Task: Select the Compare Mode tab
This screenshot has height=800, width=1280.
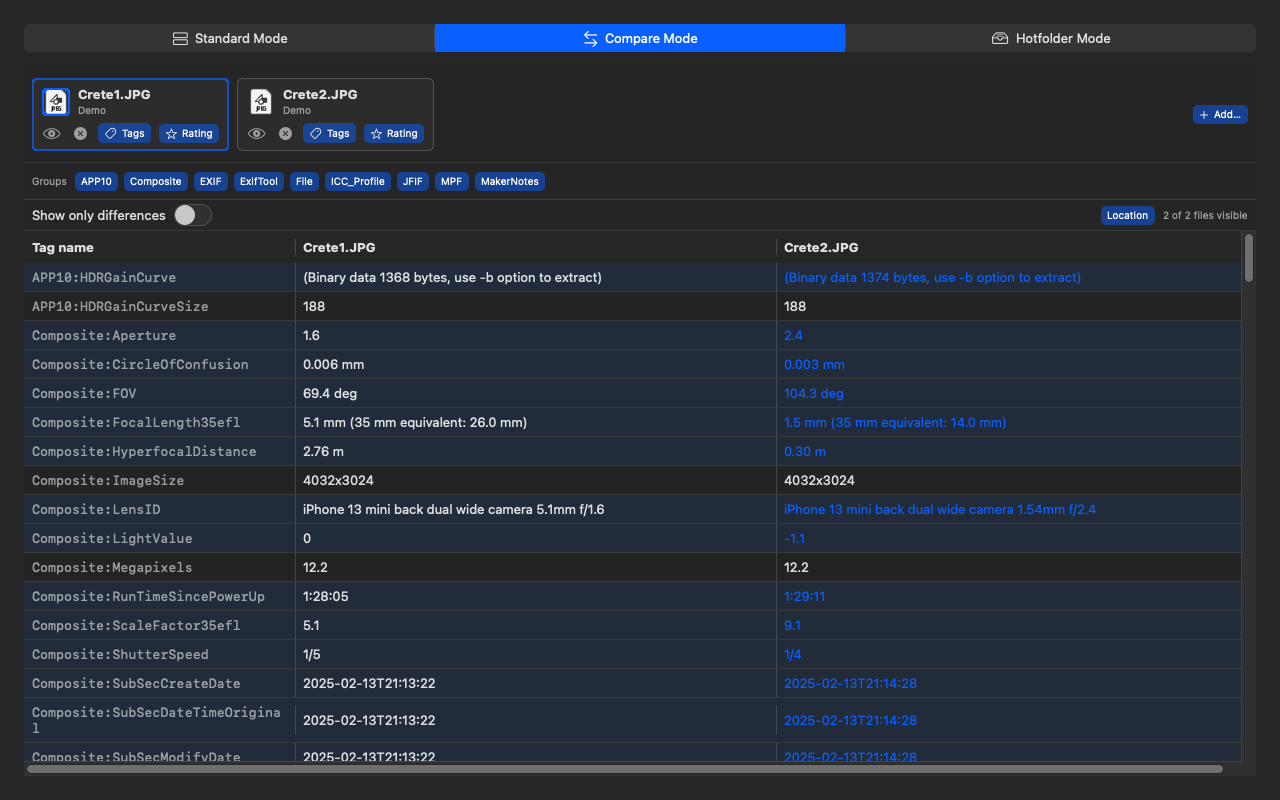Action: pyautogui.click(x=640, y=38)
